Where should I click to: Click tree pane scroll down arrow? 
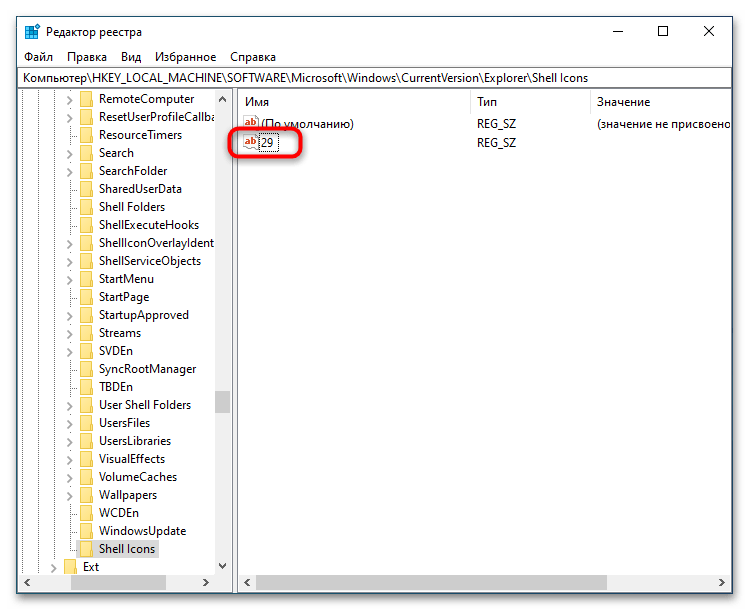click(222, 566)
